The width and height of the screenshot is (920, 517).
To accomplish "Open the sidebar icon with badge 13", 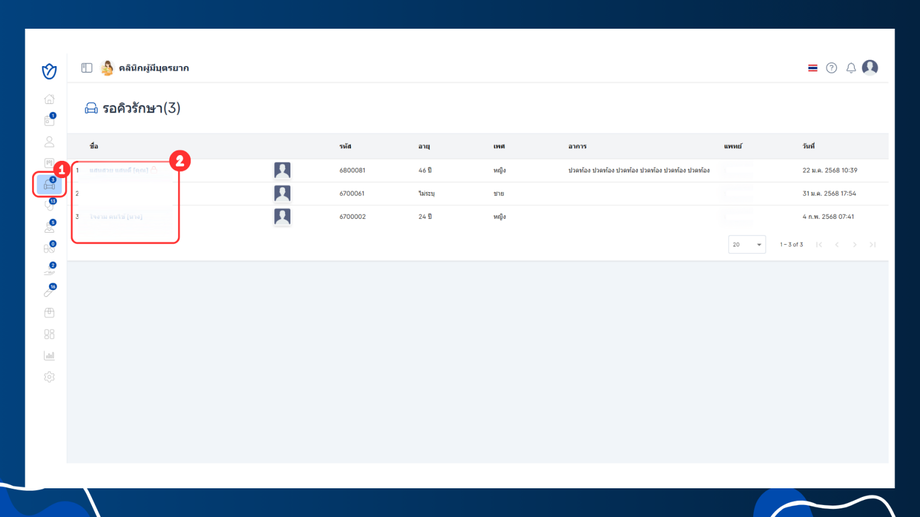I will [x=49, y=205].
